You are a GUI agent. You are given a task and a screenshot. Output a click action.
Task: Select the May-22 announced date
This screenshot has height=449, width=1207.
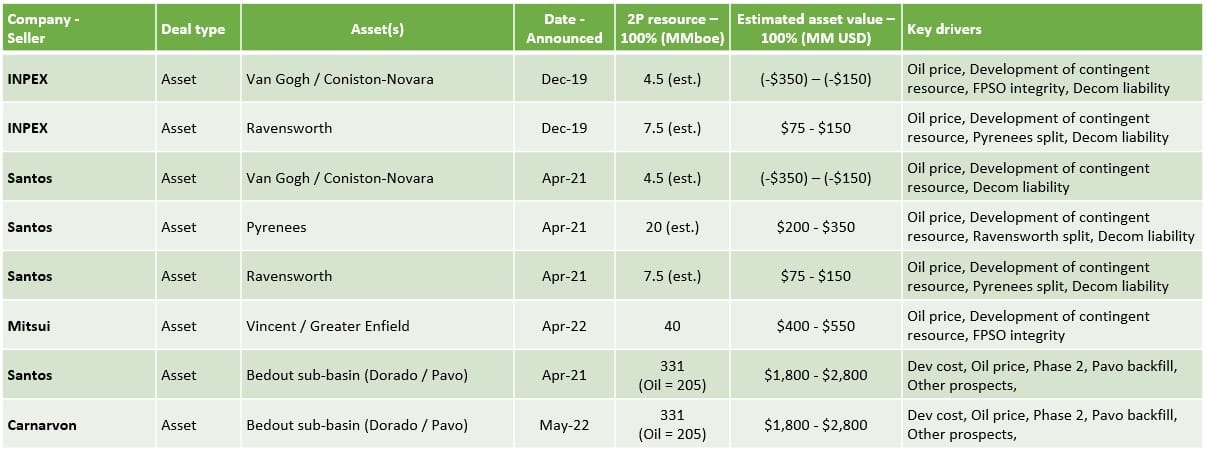click(565, 424)
